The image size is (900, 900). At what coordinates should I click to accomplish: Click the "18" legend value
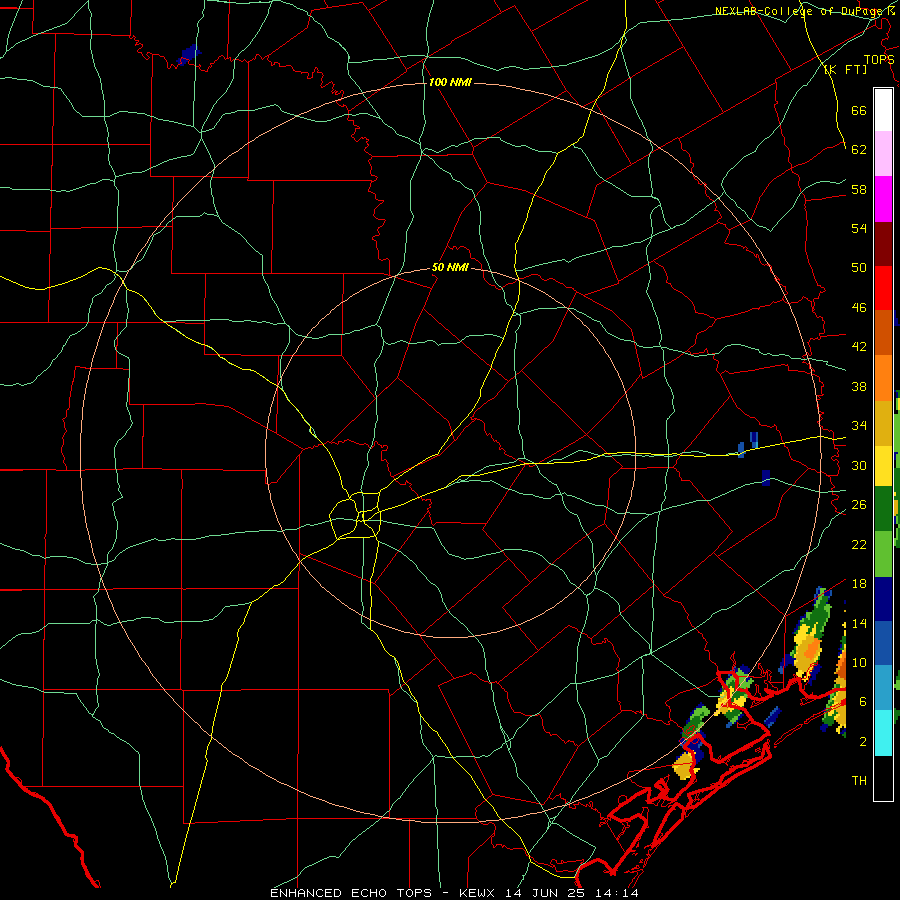tap(859, 584)
